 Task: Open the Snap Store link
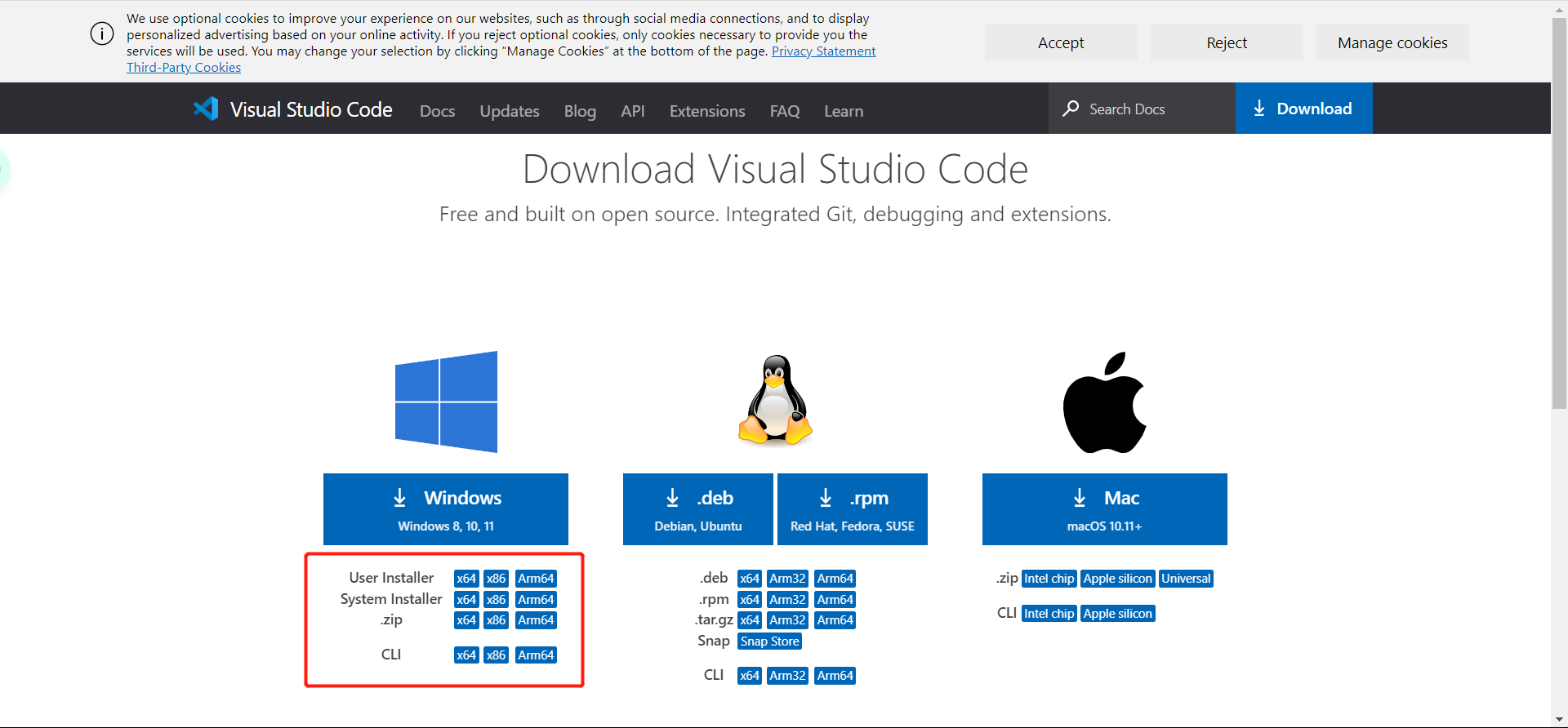[770, 641]
